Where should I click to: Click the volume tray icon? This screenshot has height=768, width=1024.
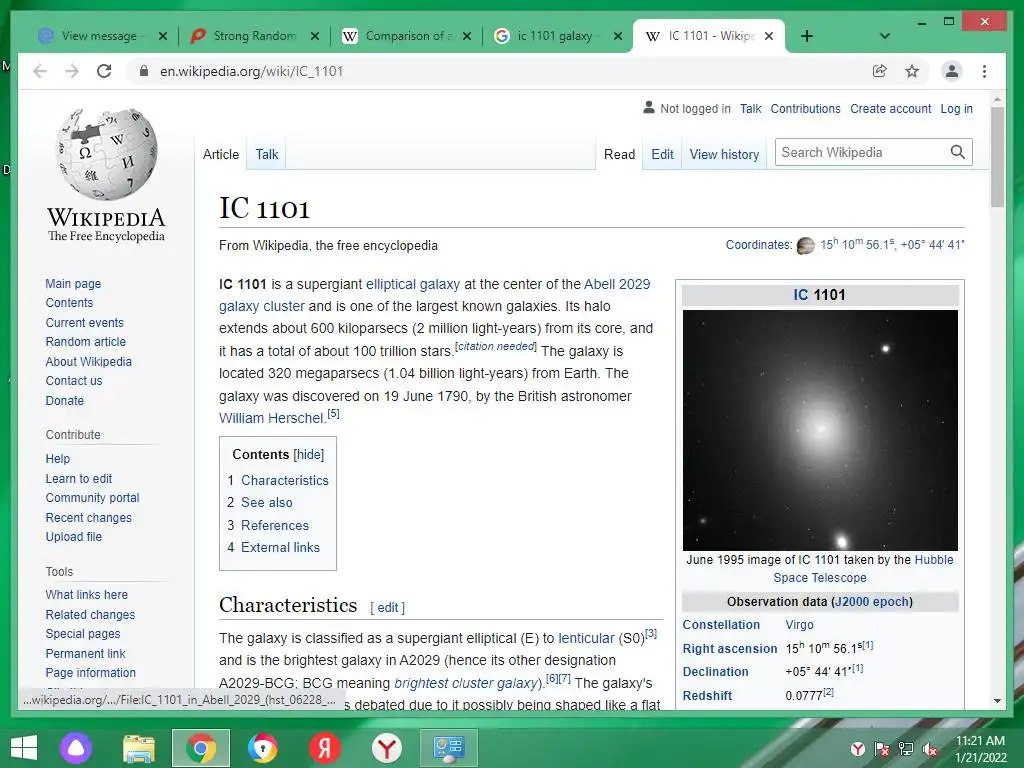[930, 749]
